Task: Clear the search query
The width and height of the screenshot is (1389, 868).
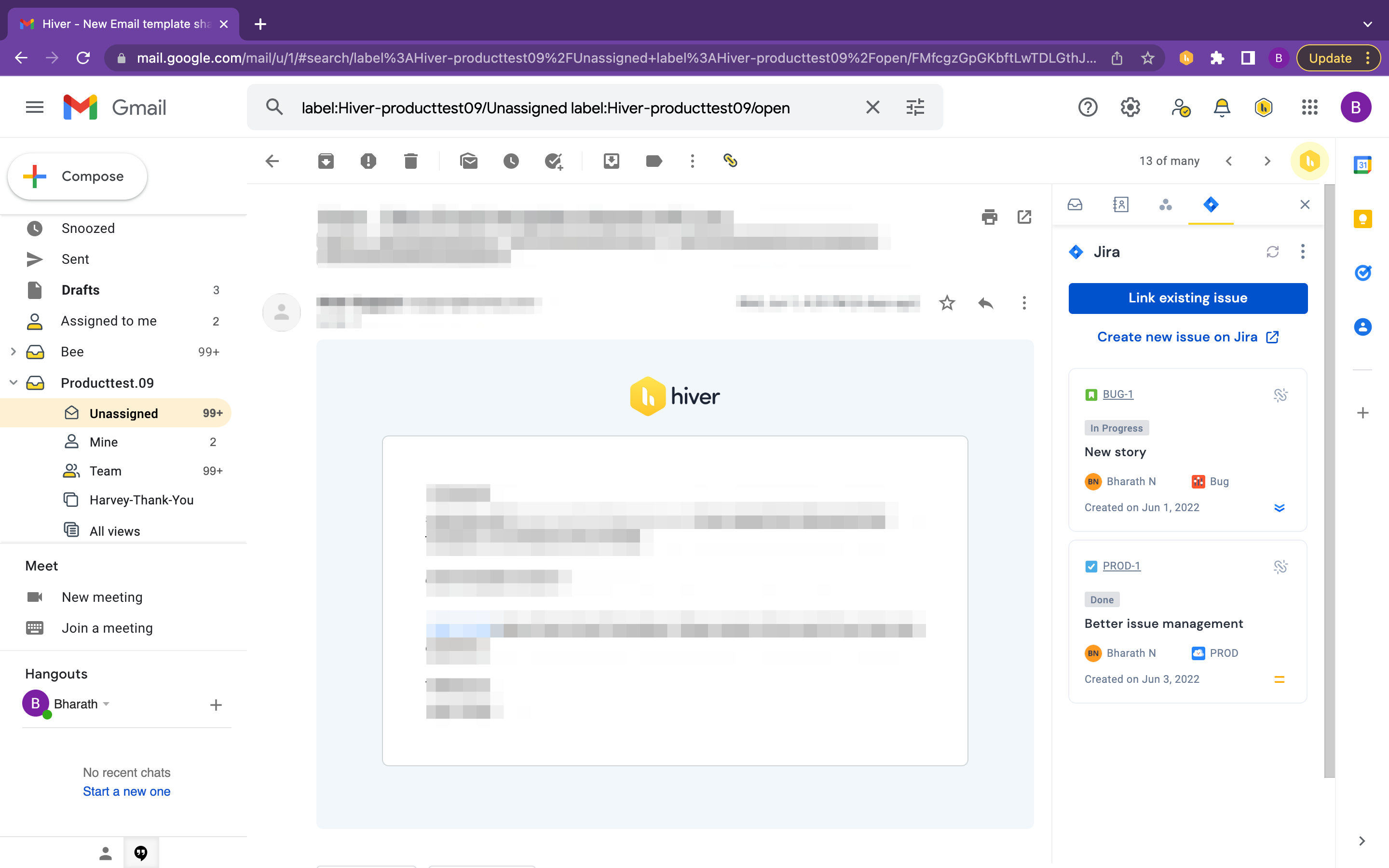Action: [872, 108]
